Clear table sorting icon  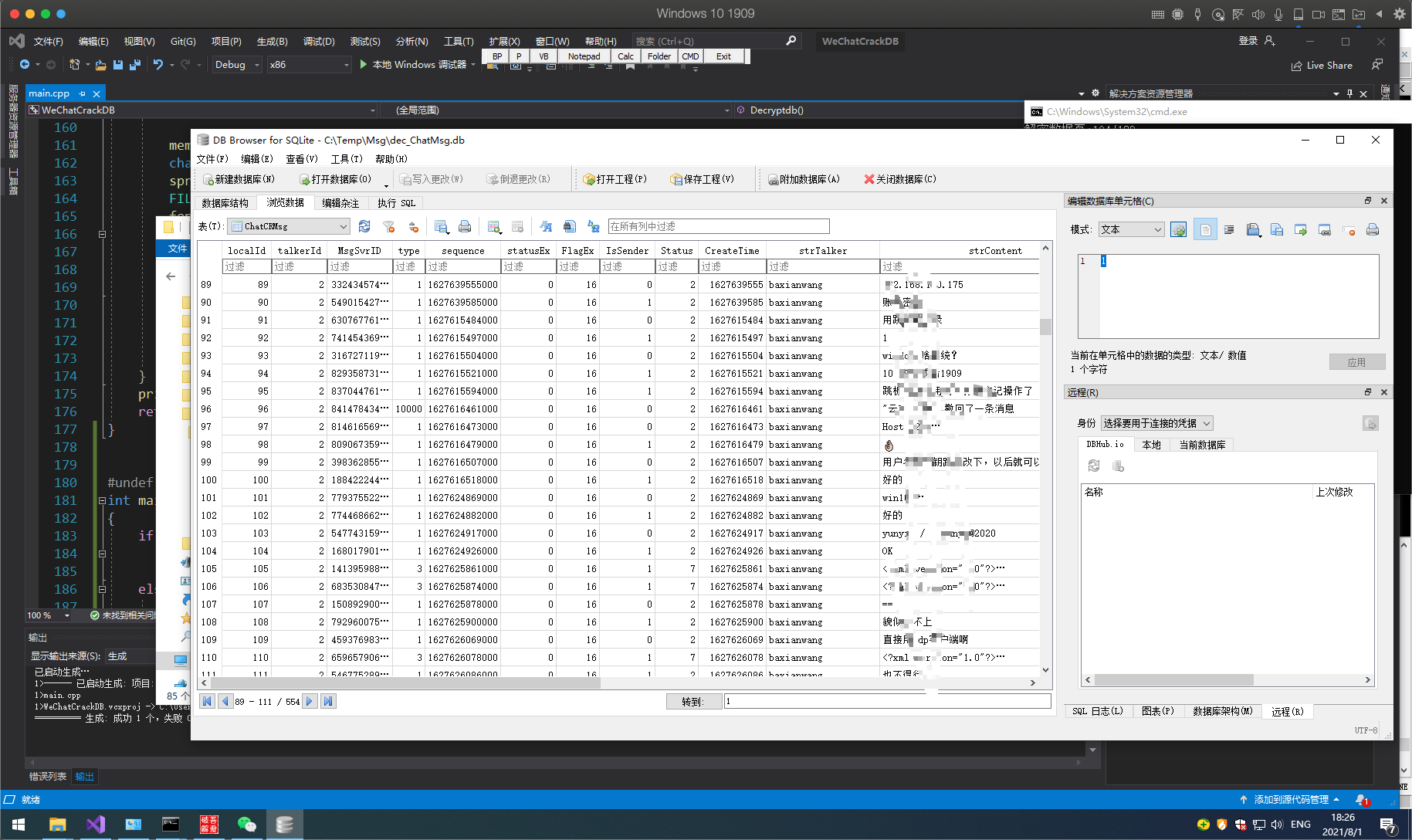pos(413,226)
